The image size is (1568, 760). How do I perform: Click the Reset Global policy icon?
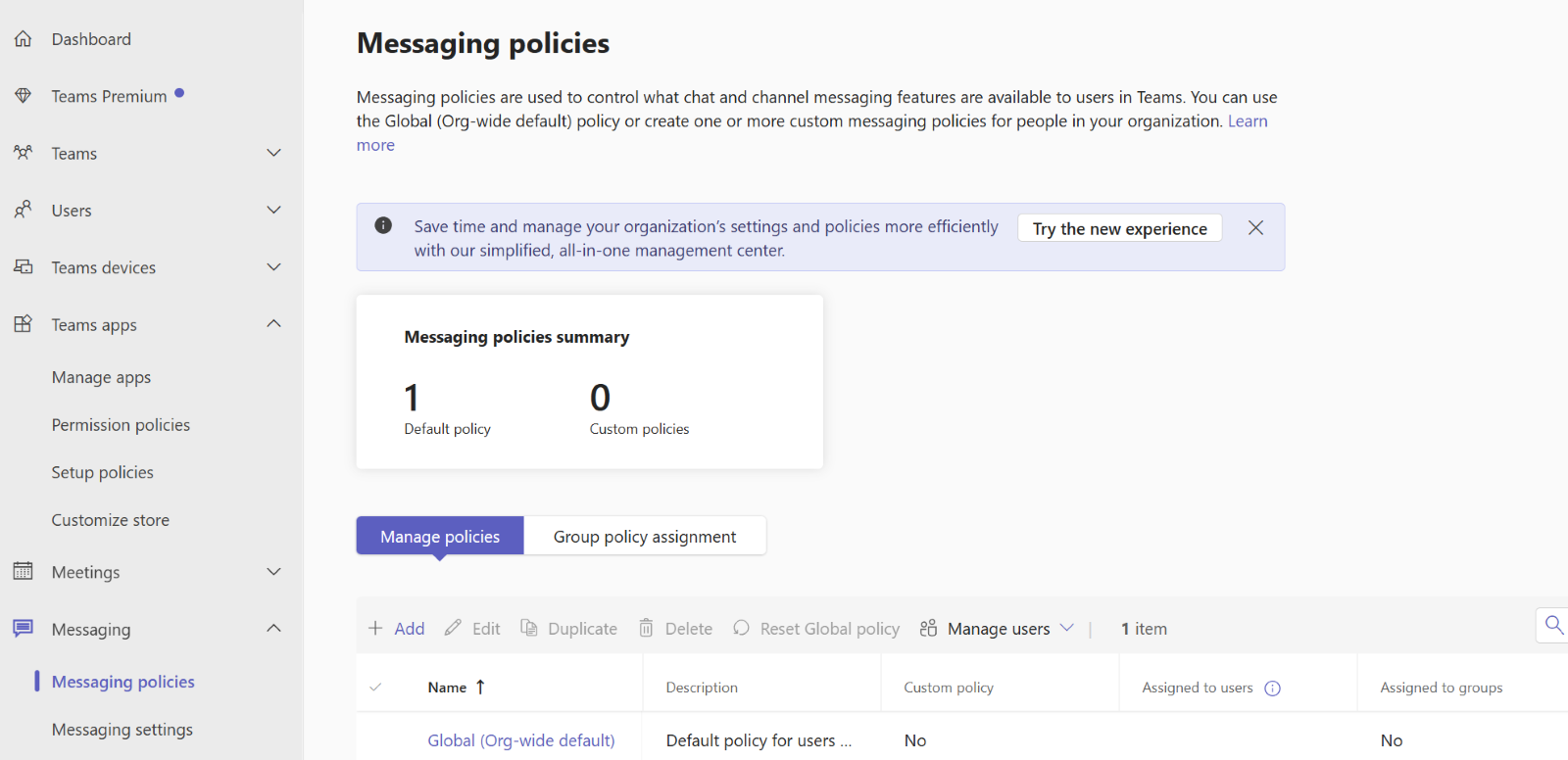tap(741, 628)
